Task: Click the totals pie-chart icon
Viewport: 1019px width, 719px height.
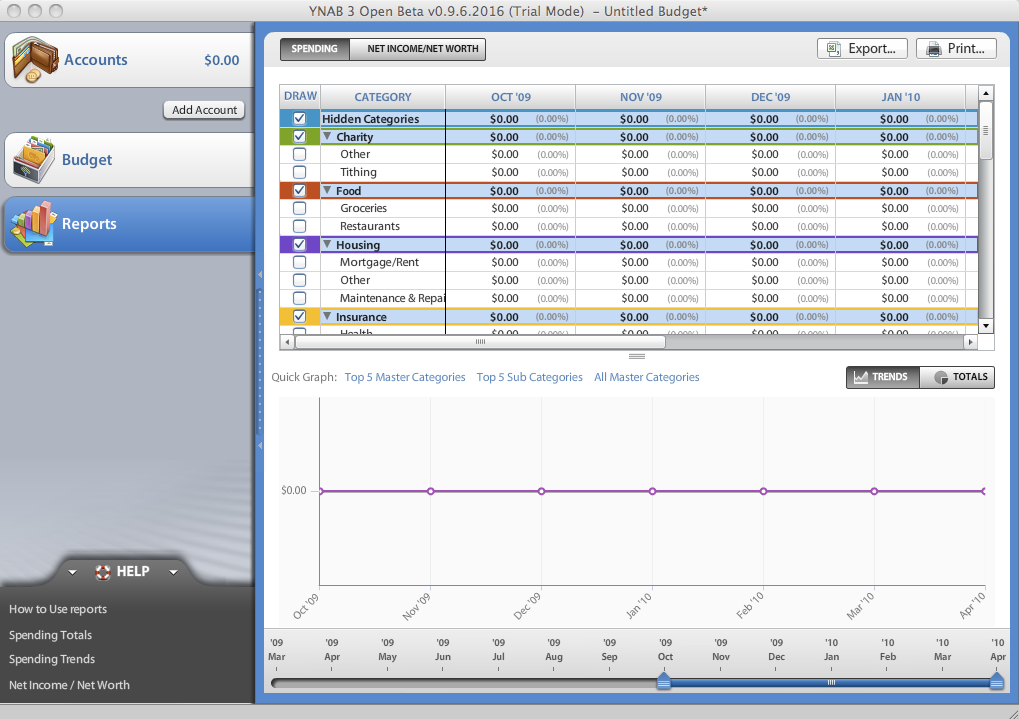Action: tap(940, 377)
